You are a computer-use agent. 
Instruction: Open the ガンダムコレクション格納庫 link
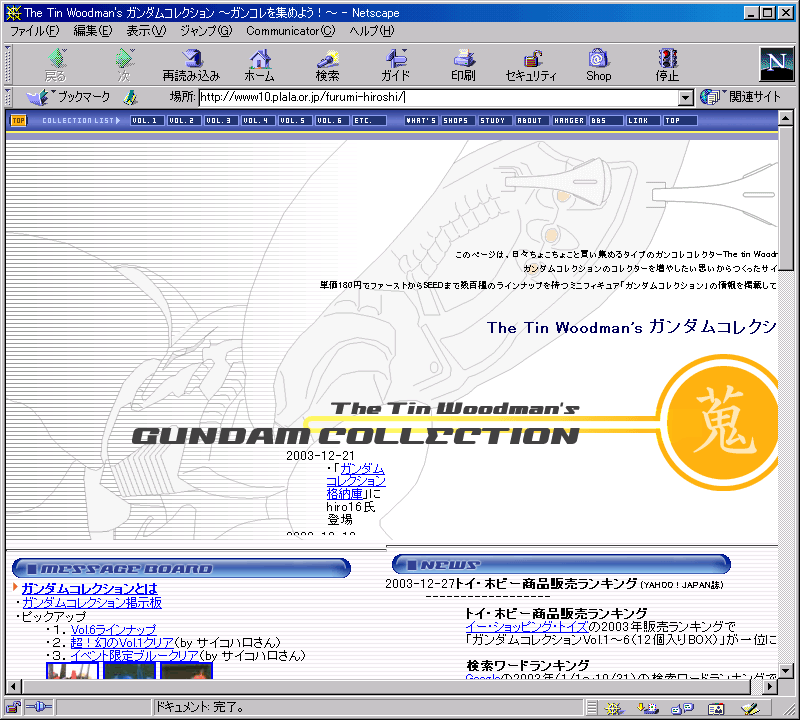coord(356,481)
